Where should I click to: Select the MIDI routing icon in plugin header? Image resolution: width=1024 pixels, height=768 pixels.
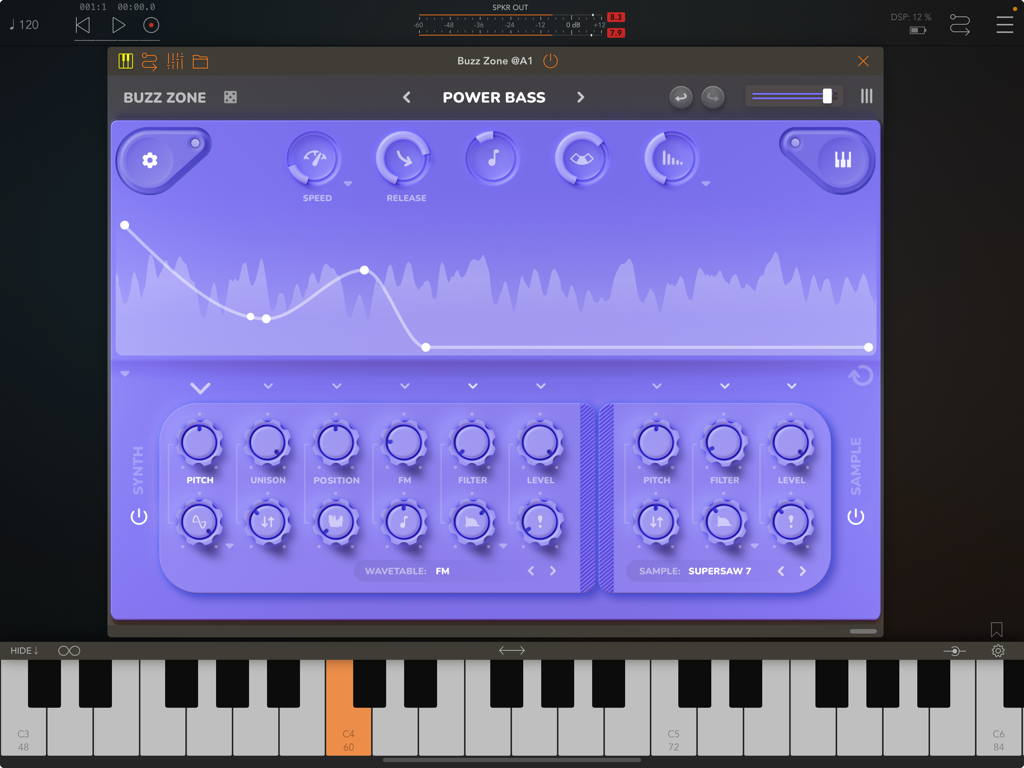coord(149,61)
